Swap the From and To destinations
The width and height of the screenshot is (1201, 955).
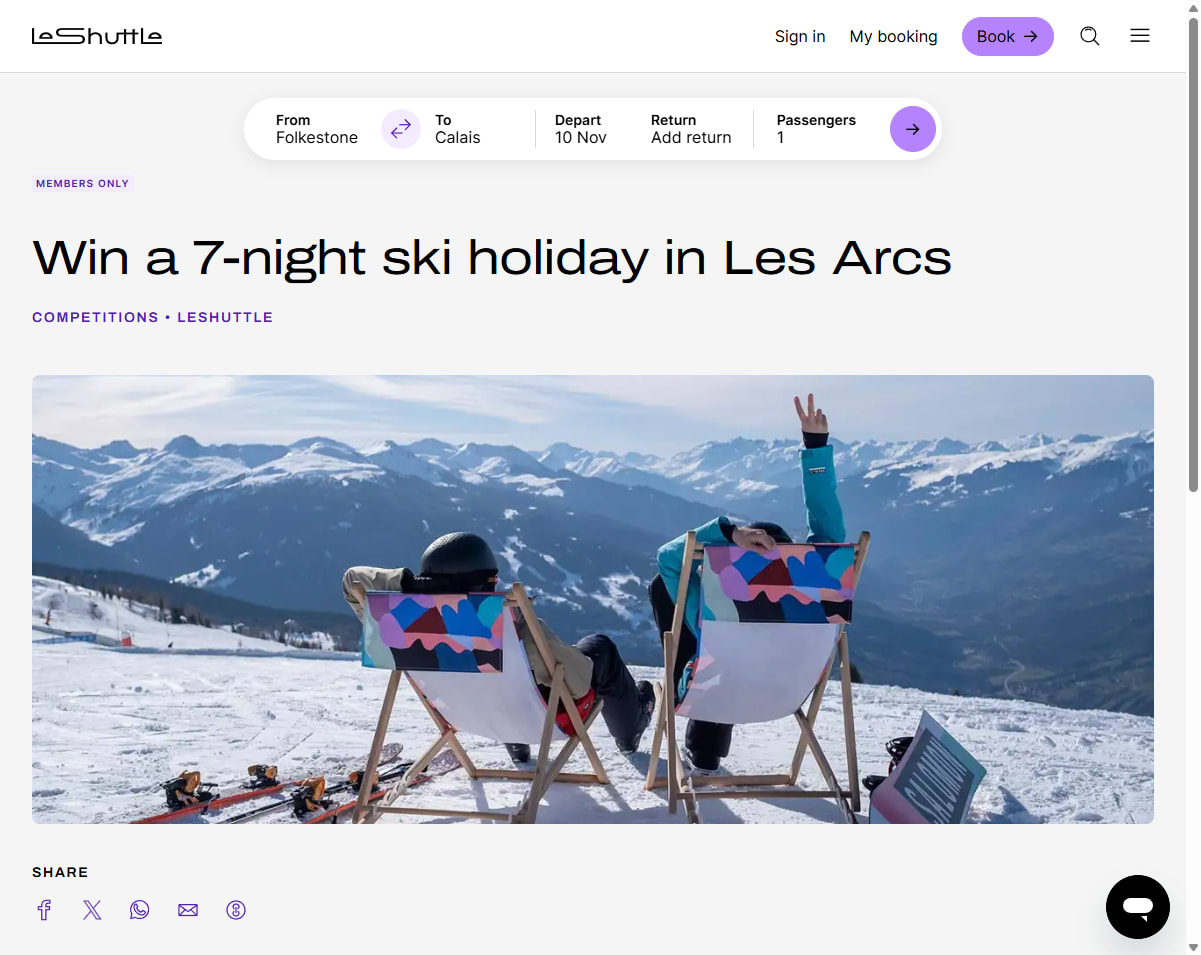(401, 129)
